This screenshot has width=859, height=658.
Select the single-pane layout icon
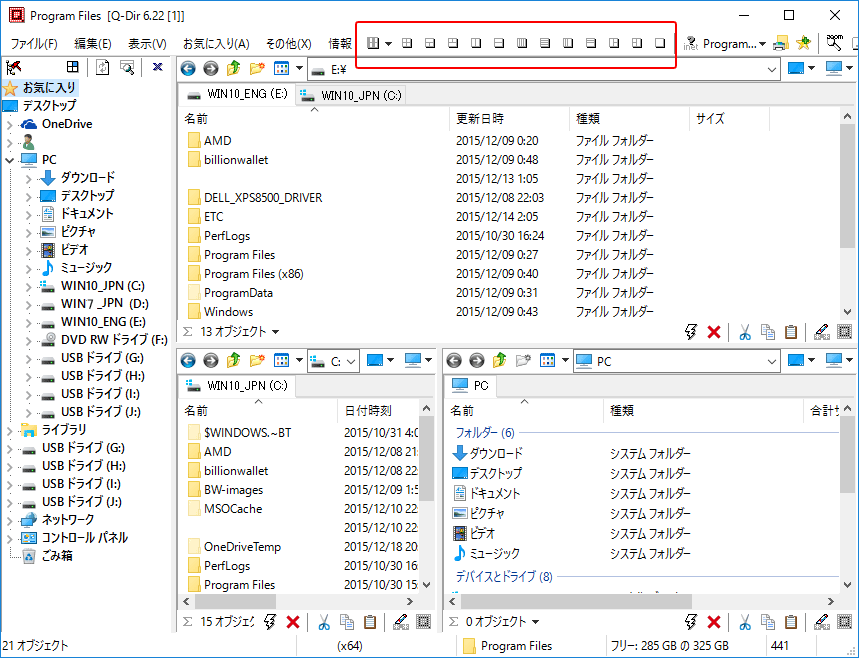point(660,43)
